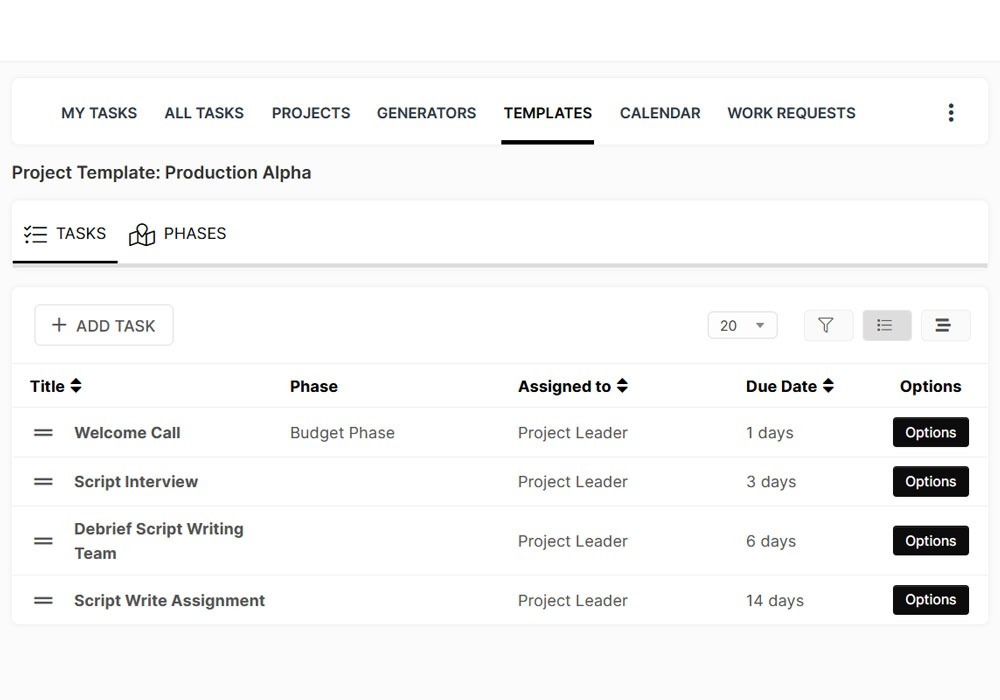Click the Script Write Assignment drag handle
The width and height of the screenshot is (1000, 700).
pos(43,601)
